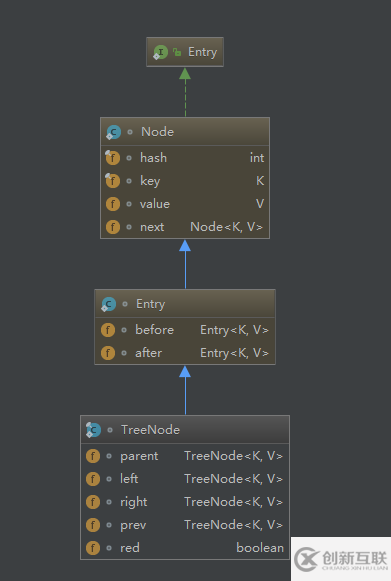Click the class icon beside TreeNode
This screenshot has width=391, height=581.
(x=93, y=430)
